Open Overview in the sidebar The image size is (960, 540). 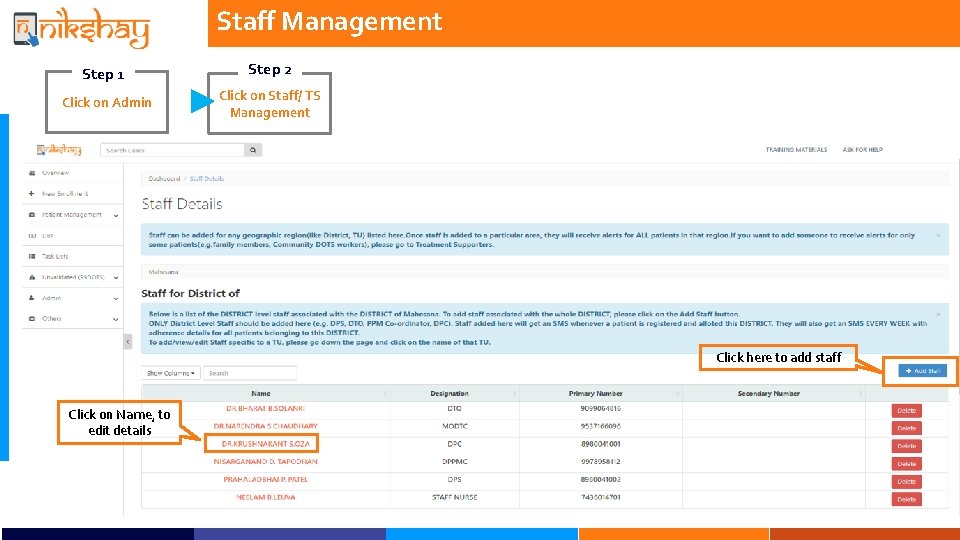click(x=55, y=173)
